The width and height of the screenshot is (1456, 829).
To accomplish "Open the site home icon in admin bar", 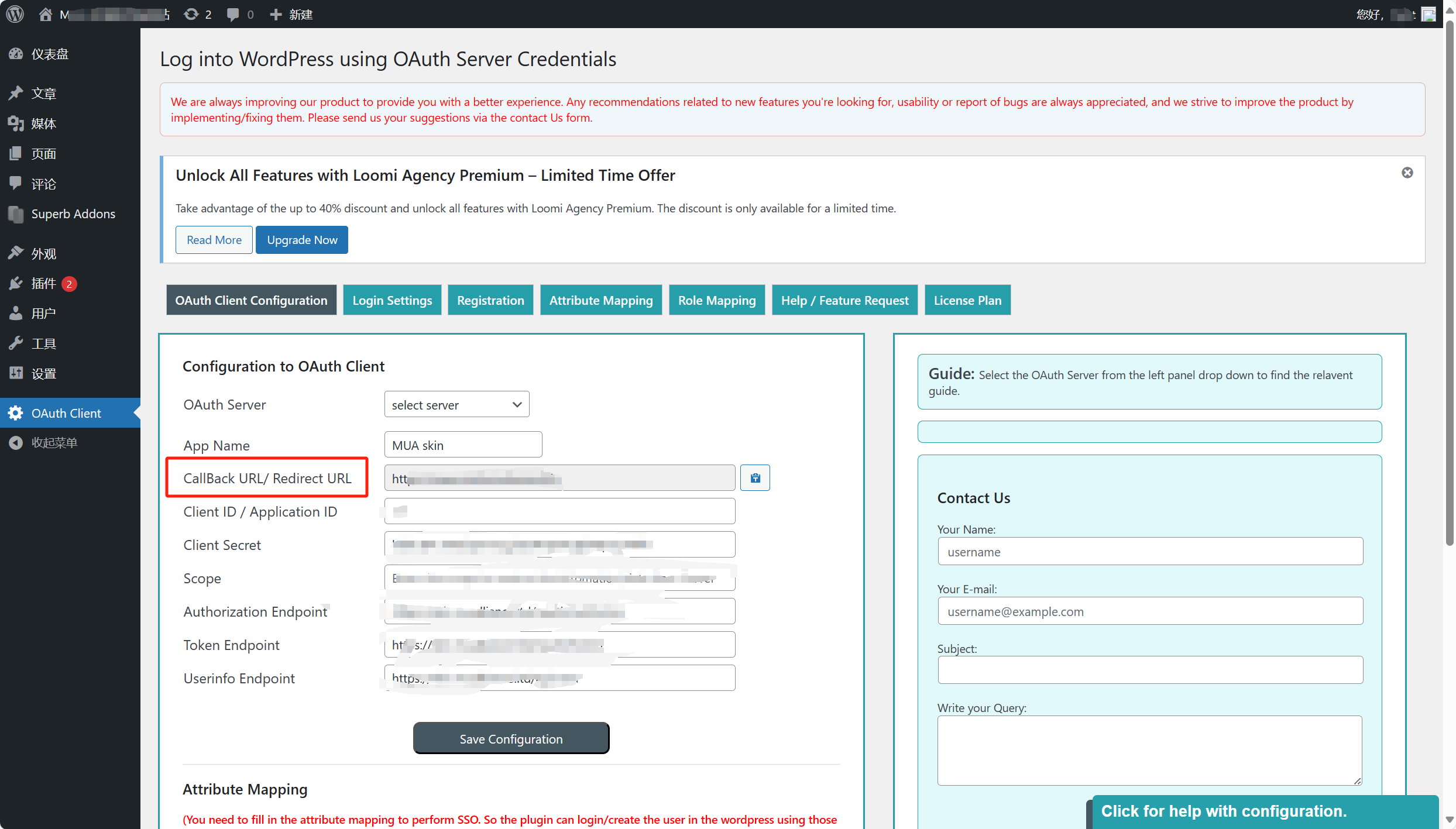I will coord(45,14).
